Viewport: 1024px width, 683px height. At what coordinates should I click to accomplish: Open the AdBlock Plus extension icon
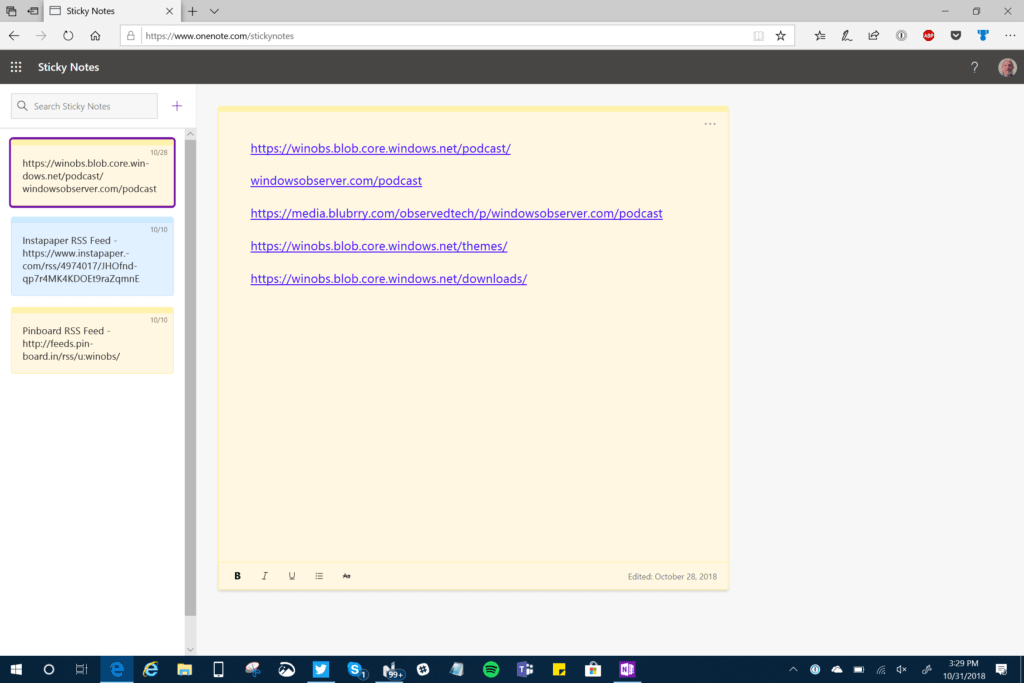pyautogui.click(x=928, y=35)
